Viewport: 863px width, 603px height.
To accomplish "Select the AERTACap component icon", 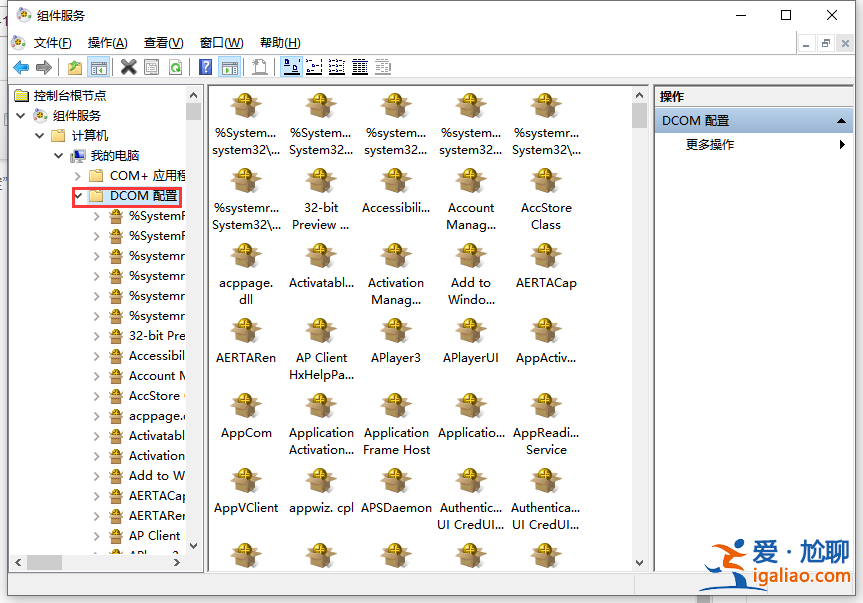I will 546,257.
